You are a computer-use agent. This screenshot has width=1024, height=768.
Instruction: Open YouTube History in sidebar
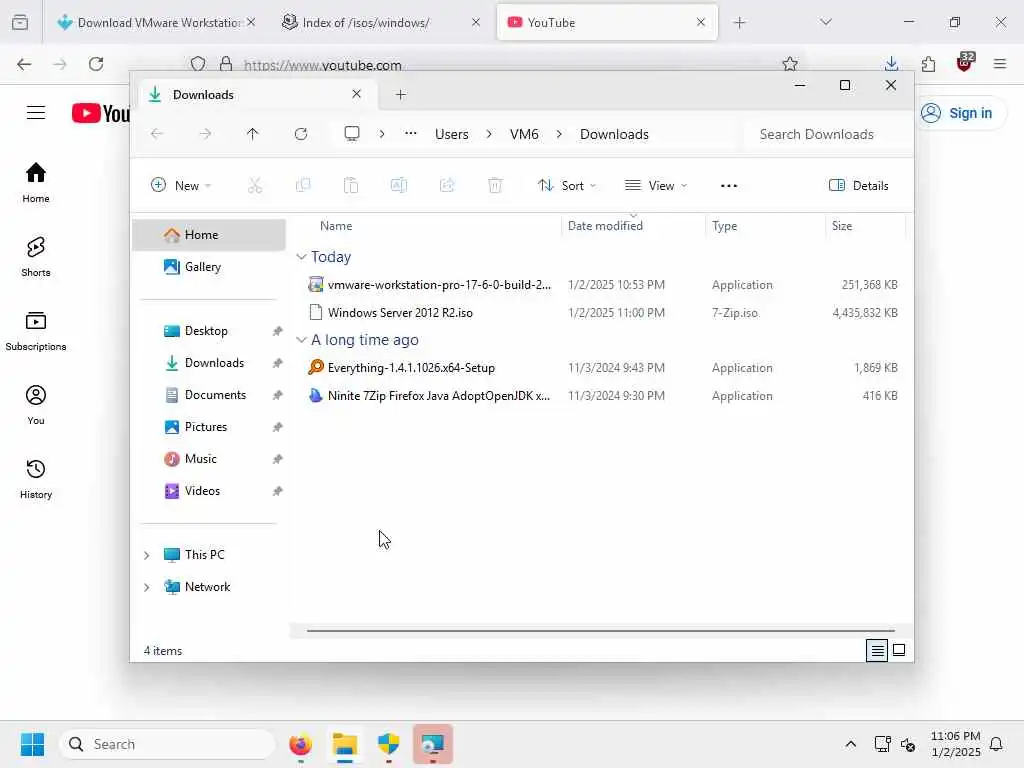[36, 479]
